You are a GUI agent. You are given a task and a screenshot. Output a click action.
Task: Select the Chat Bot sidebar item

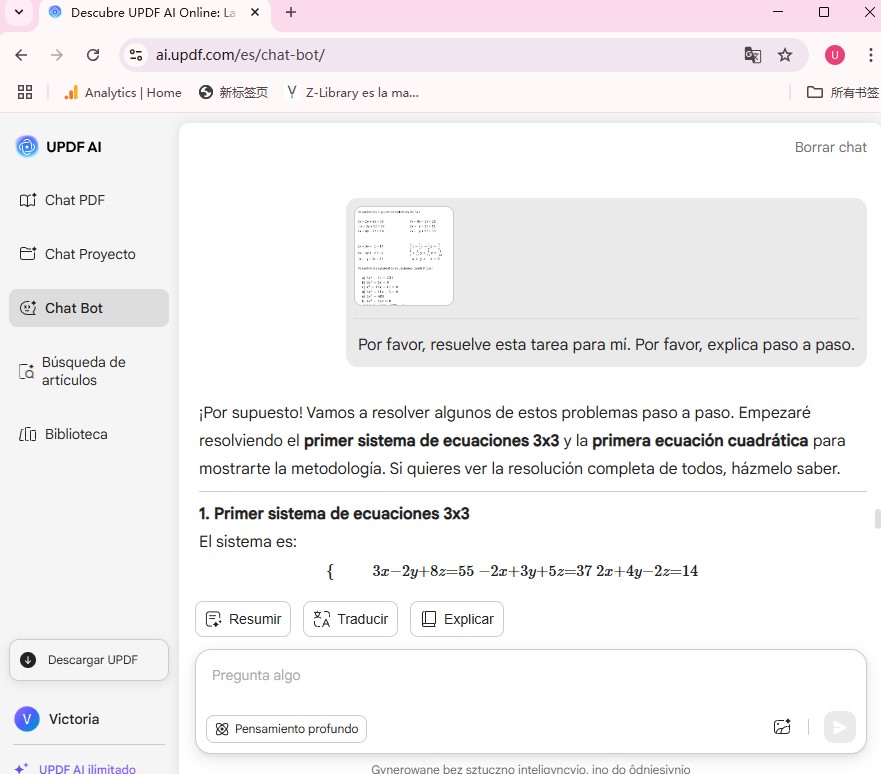point(89,308)
